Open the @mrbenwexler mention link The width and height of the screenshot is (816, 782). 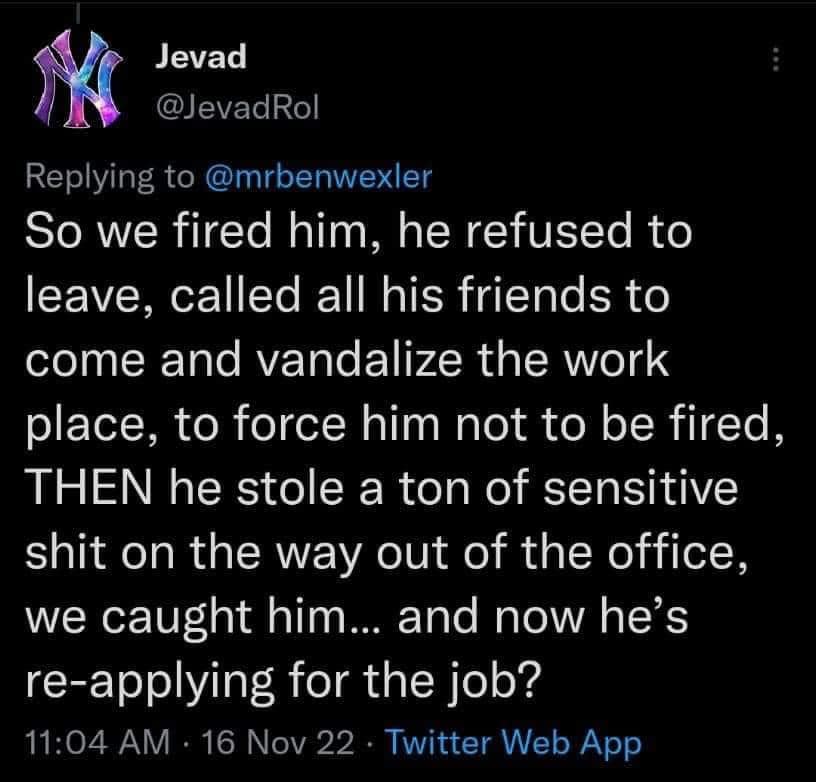(x=317, y=176)
